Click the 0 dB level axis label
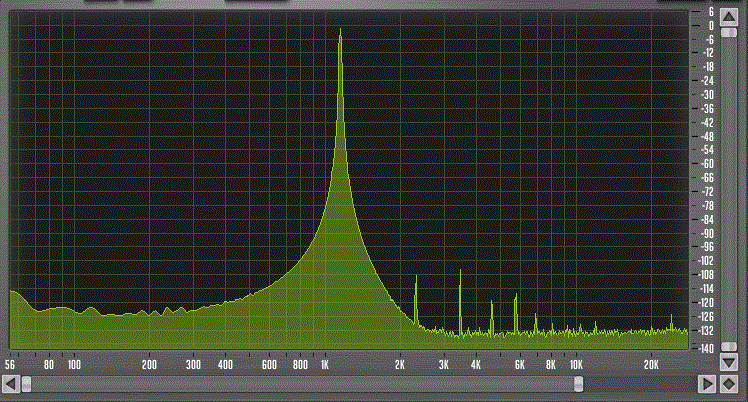 711,26
